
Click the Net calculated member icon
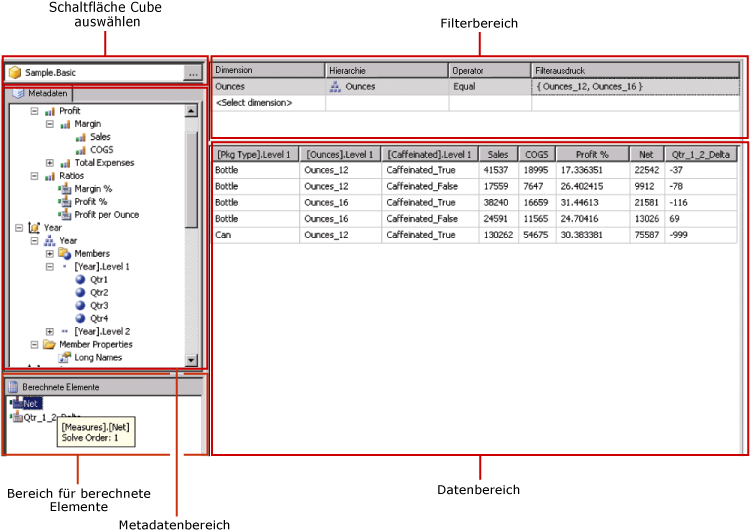click(16, 403)
